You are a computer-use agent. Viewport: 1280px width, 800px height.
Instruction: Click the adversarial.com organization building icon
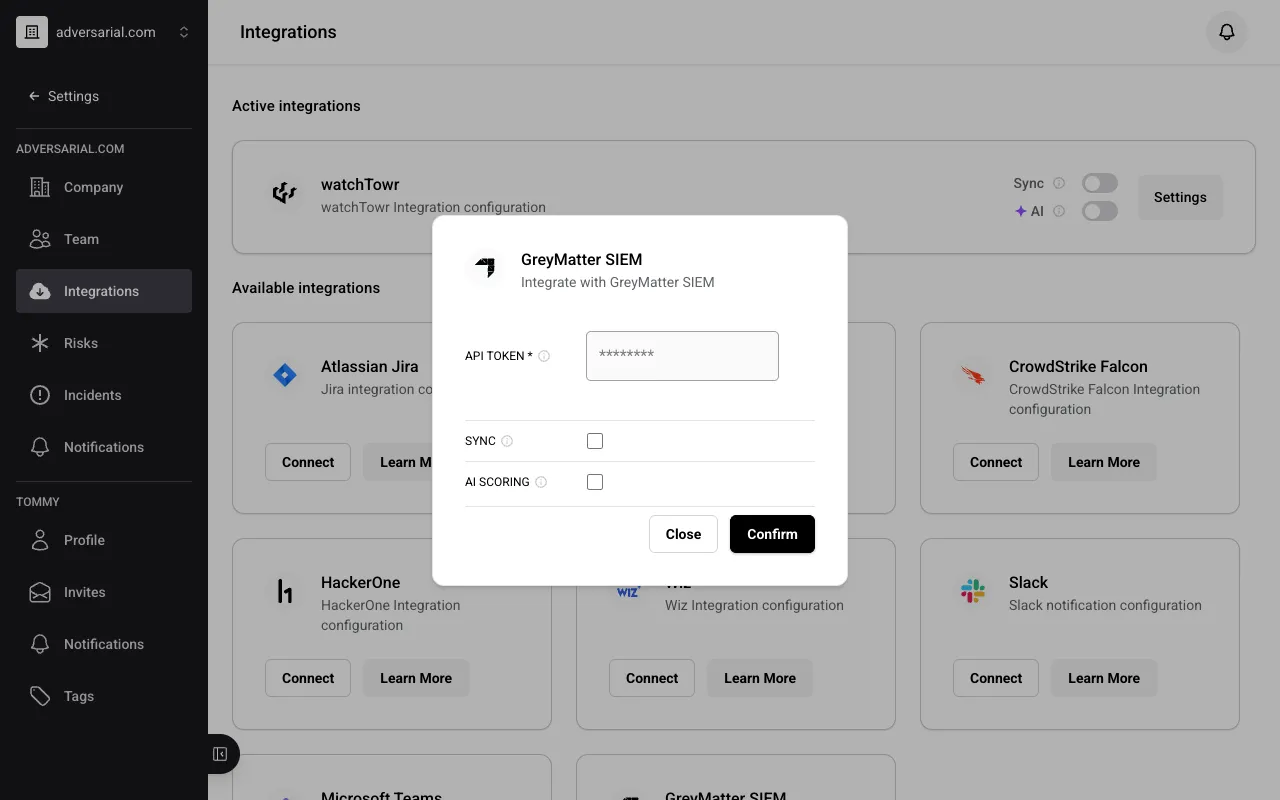tap(32, 32)
